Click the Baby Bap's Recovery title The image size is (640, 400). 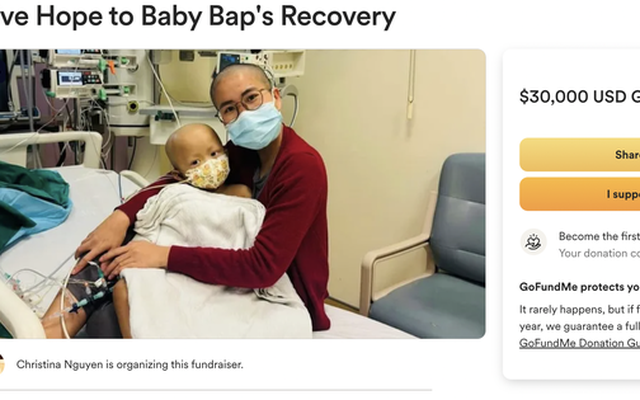pos(197,16)
